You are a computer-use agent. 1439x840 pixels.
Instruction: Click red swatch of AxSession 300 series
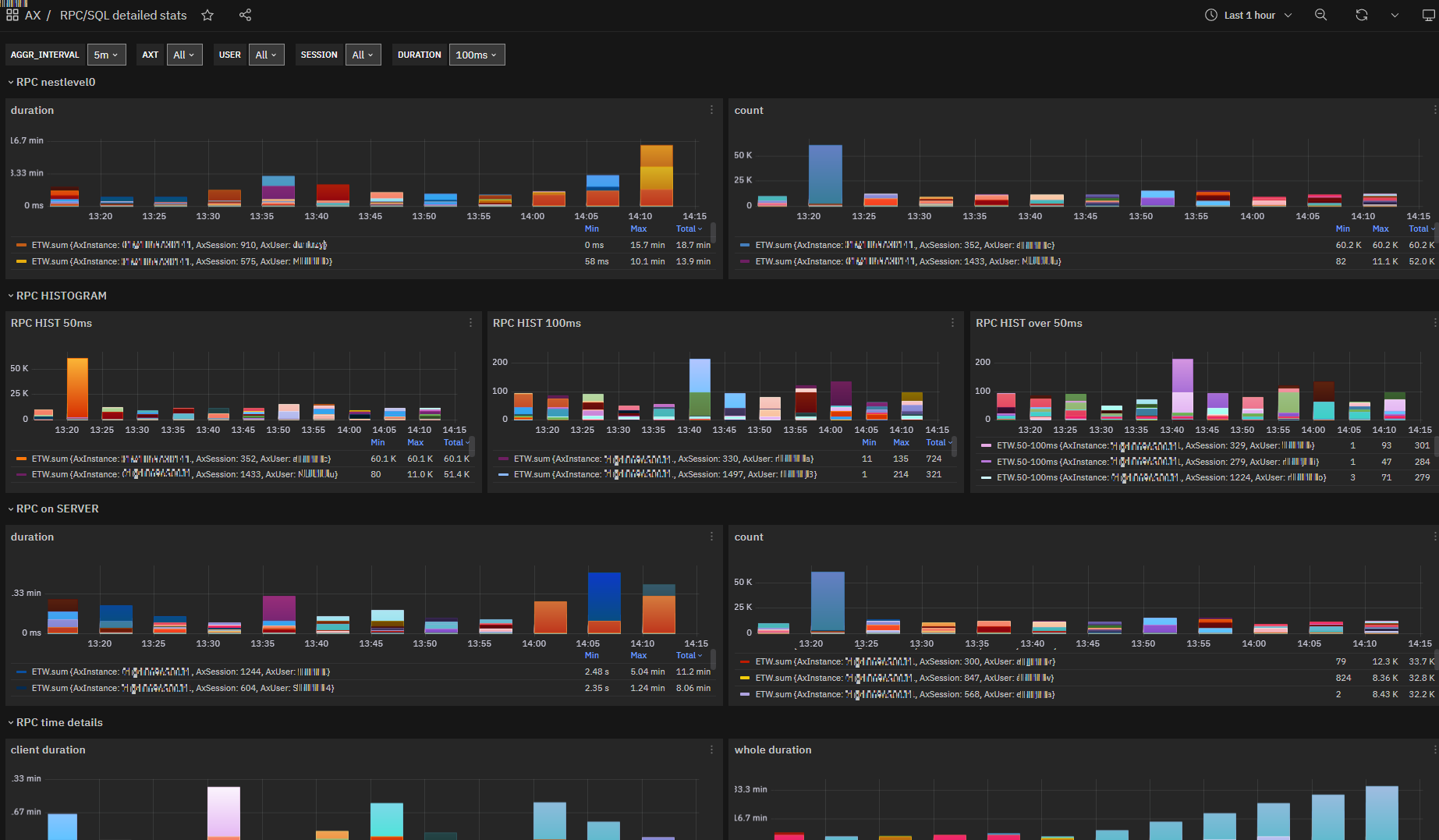(x=745, y=661)
